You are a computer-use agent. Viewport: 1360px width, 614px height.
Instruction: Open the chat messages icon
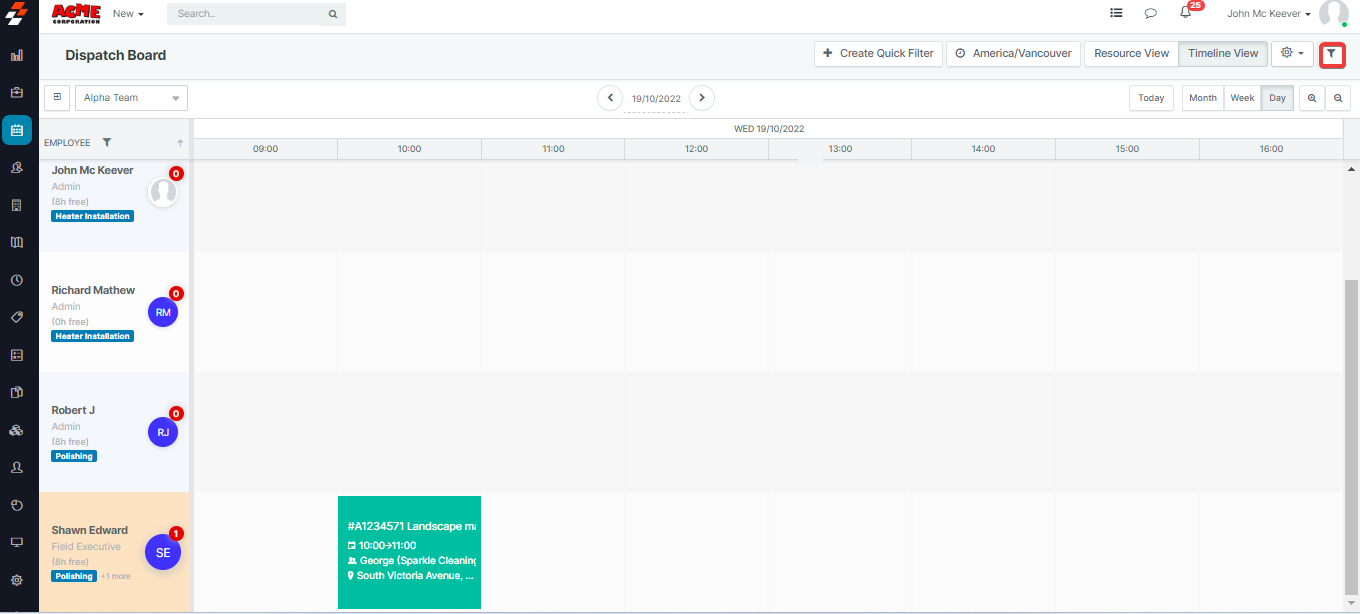coord(1150,13)
